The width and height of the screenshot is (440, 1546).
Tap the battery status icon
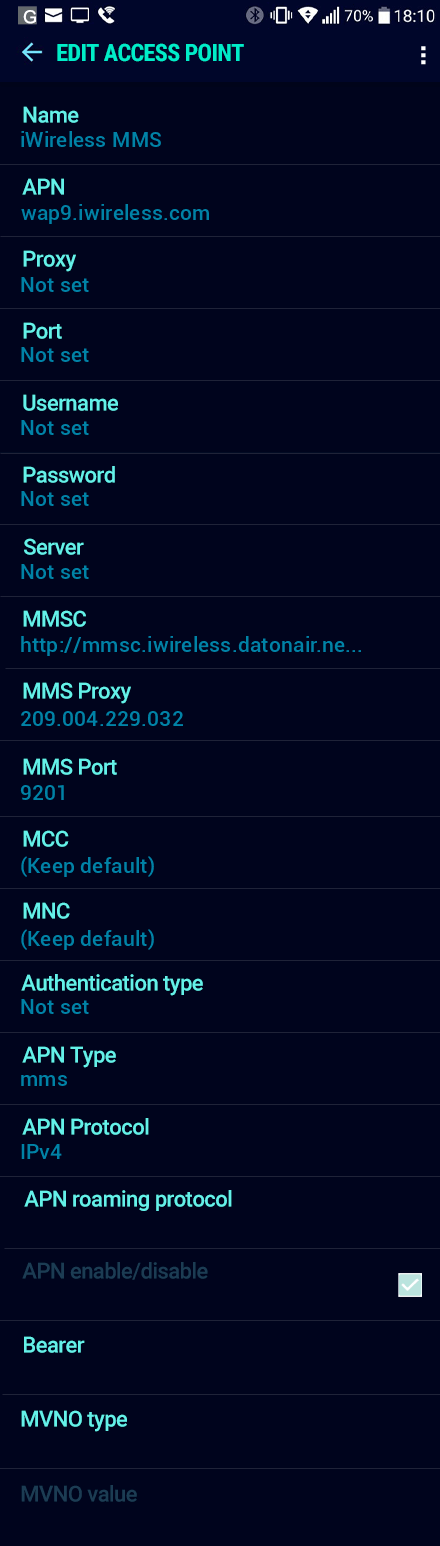tap(383, 15)
